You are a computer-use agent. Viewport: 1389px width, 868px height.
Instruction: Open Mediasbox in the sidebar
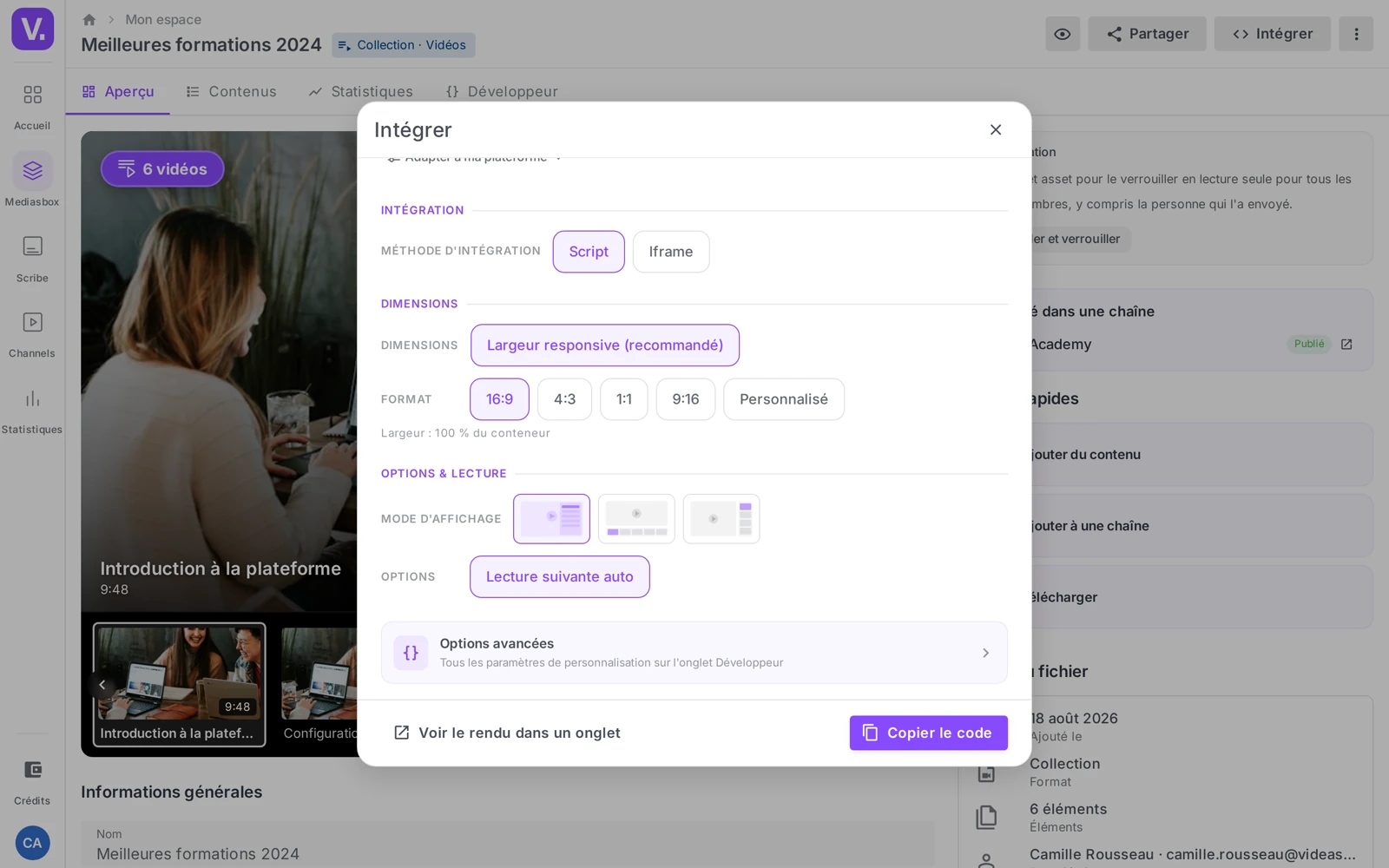pos(32,181)
